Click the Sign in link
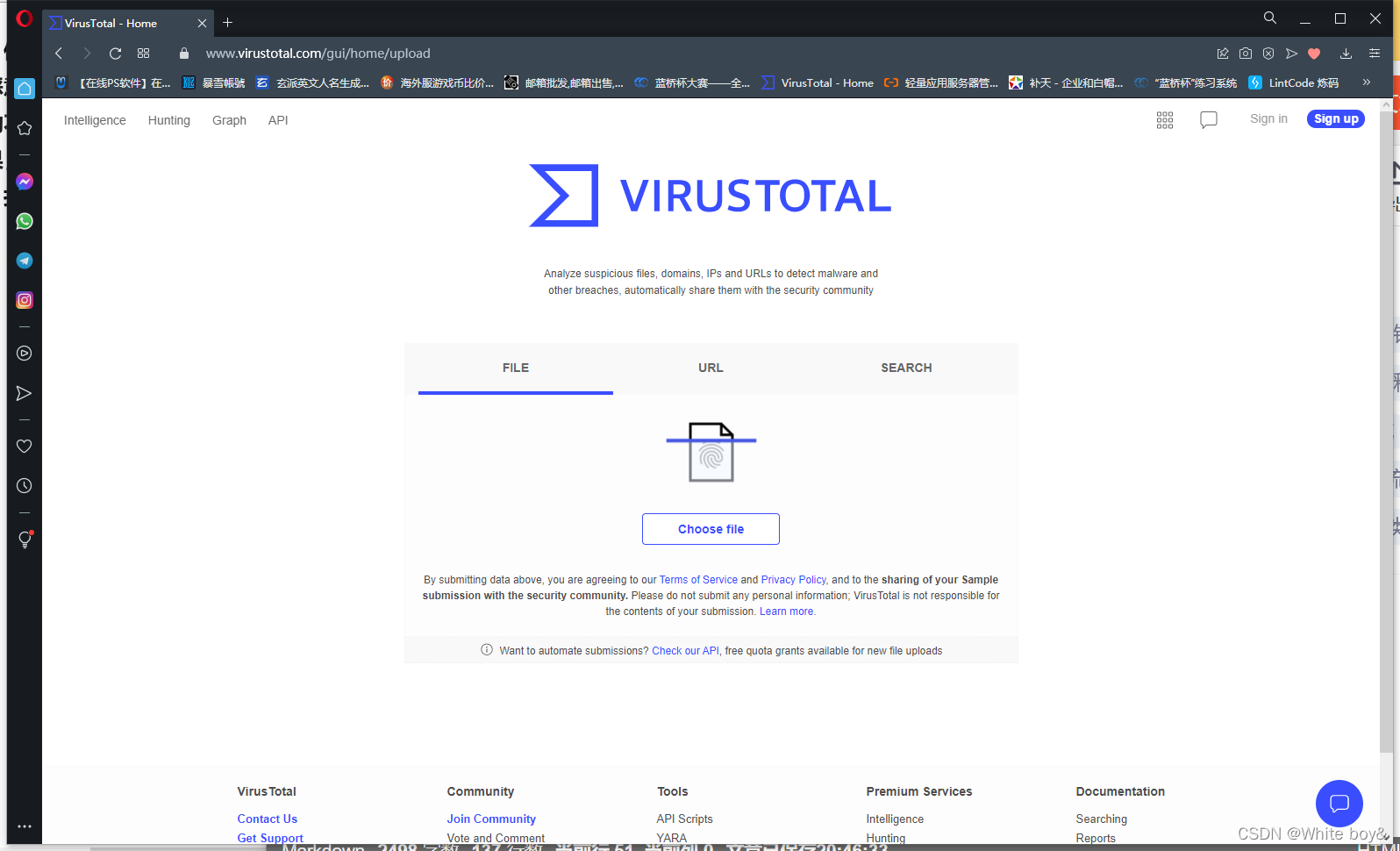This screenshot has width=1400, height=851. pos(1268,119)
